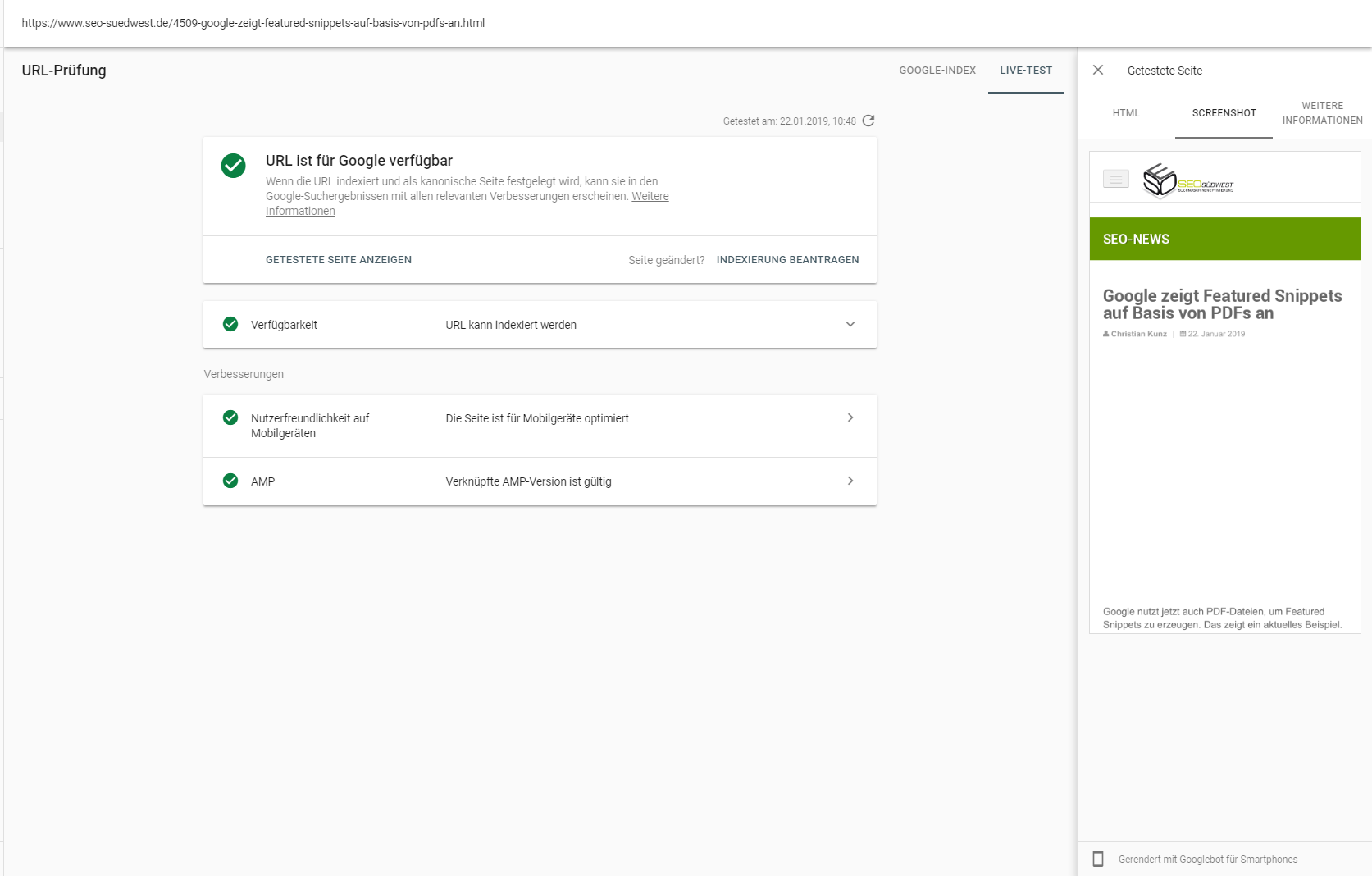
Task: Open the HTML tab of the tested page
Action: click(1125, 113)
